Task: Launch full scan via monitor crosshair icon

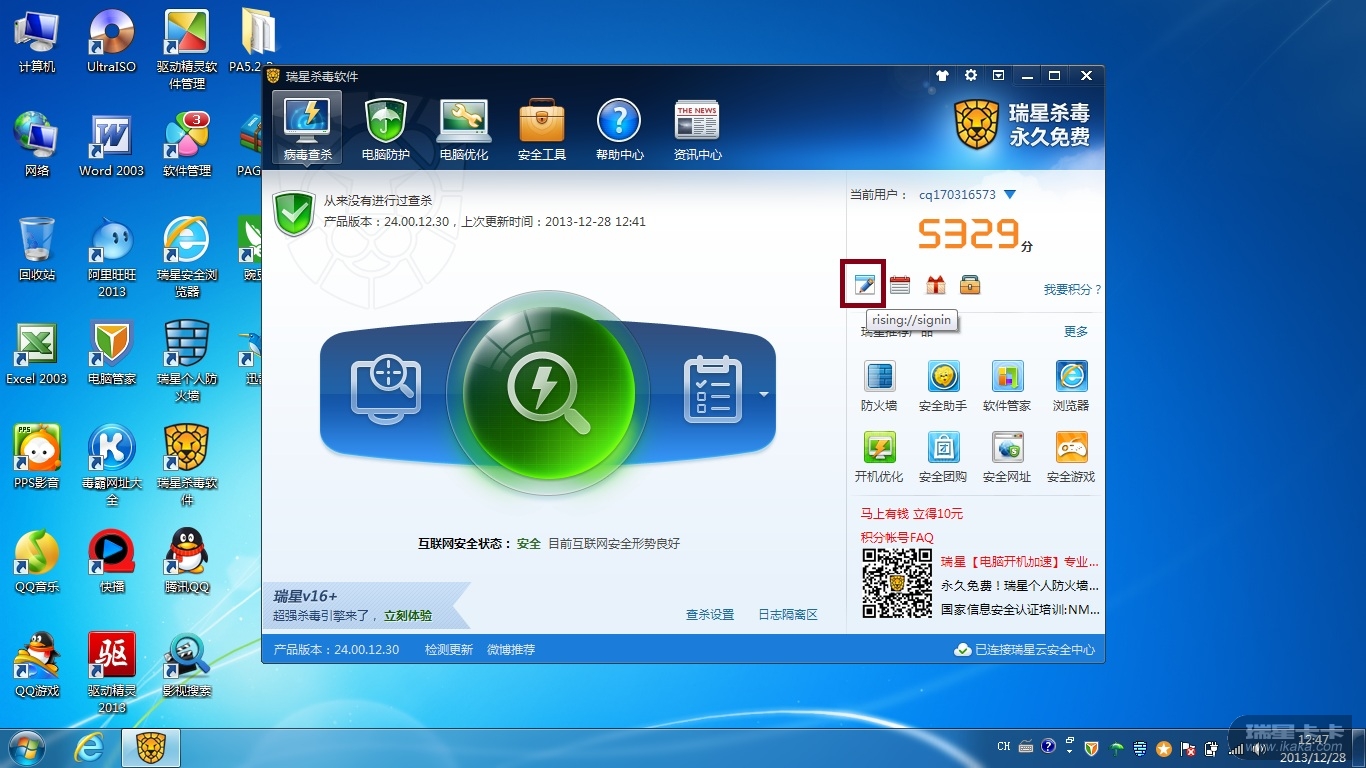Action: pyautogui.click(x=386, y=390)
